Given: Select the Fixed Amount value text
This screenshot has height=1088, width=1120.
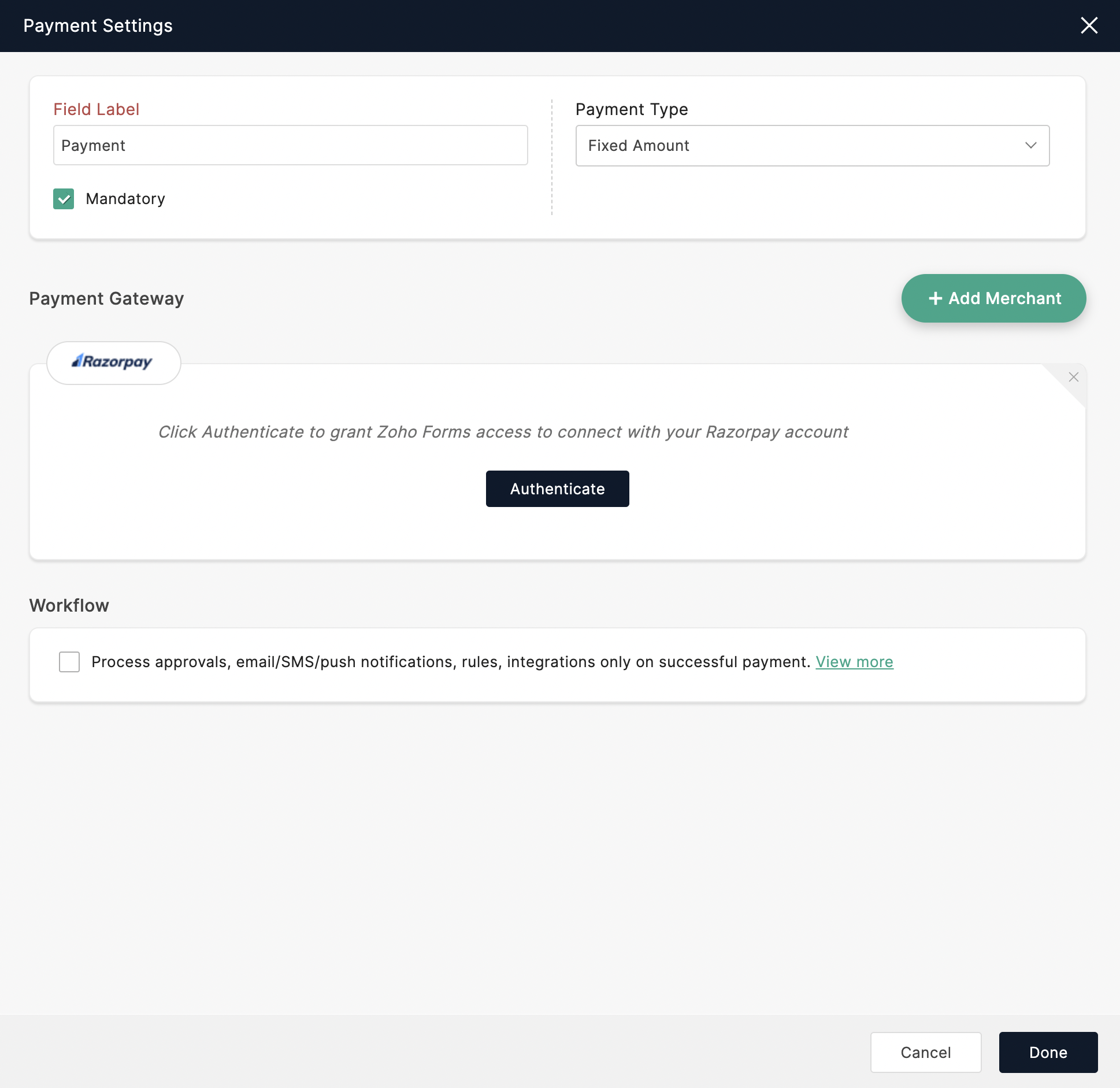Looking at the screenshot, I should click(639, 146).
